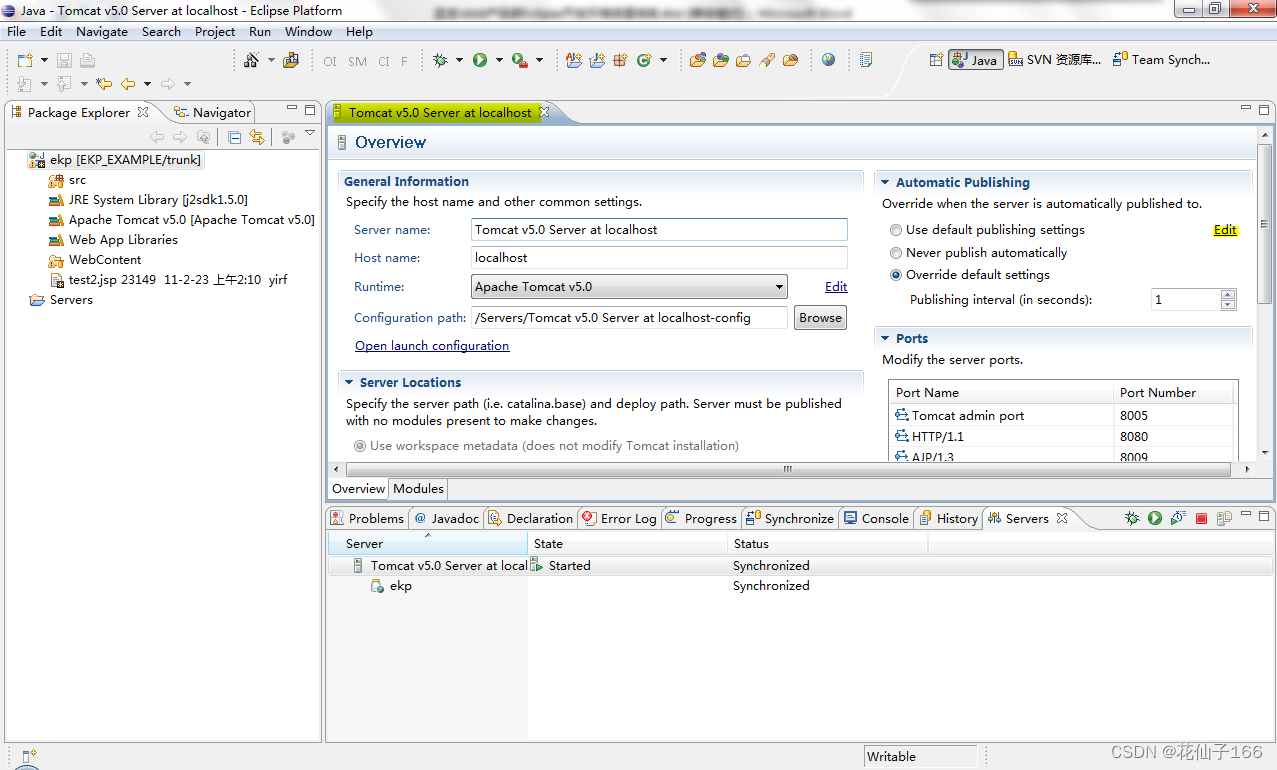1277x770 pixels.
Task: Open the Error Log tab
Action: tap(619, 518)
